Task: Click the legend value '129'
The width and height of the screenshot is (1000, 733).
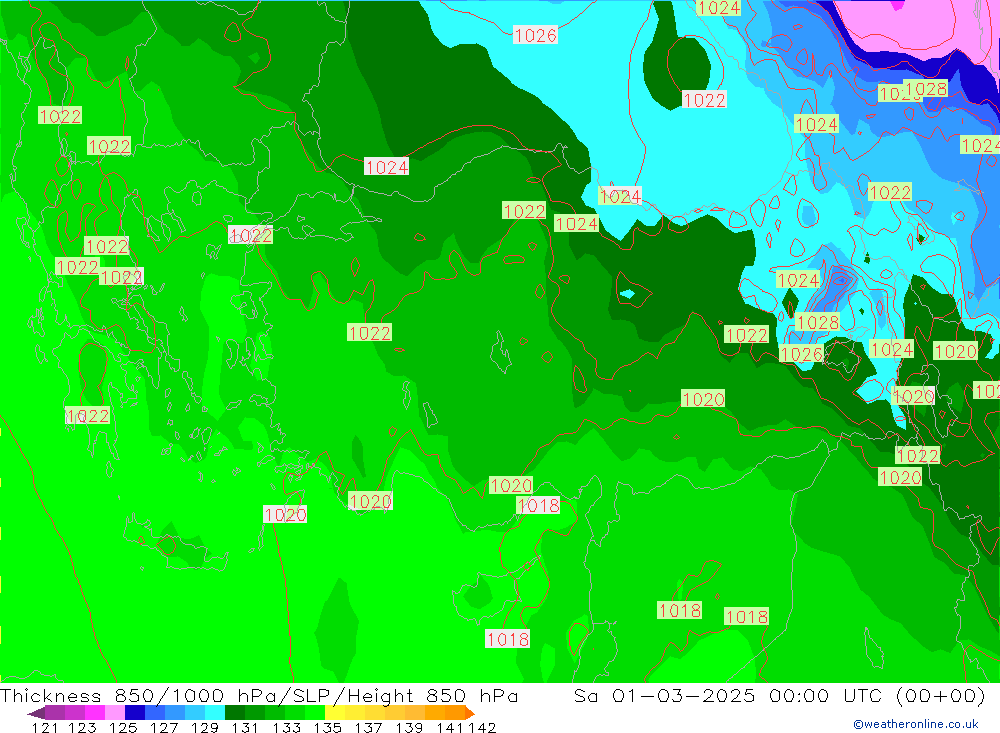Action: 205,727
